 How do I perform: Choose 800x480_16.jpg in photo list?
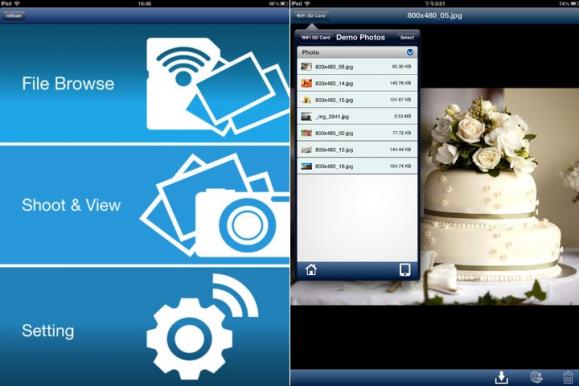tap(357, 166)
